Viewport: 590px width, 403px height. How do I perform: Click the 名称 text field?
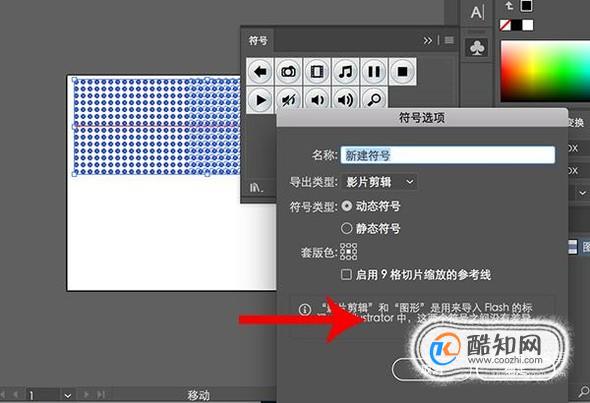coord(448,155)
